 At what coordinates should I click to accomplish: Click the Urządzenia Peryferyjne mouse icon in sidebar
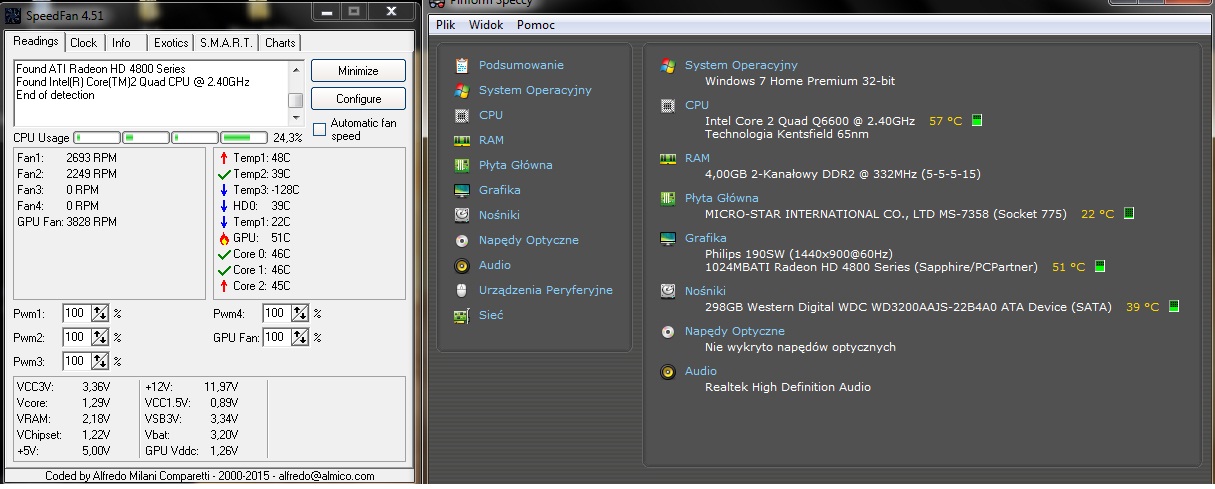(x=461, y=290)
